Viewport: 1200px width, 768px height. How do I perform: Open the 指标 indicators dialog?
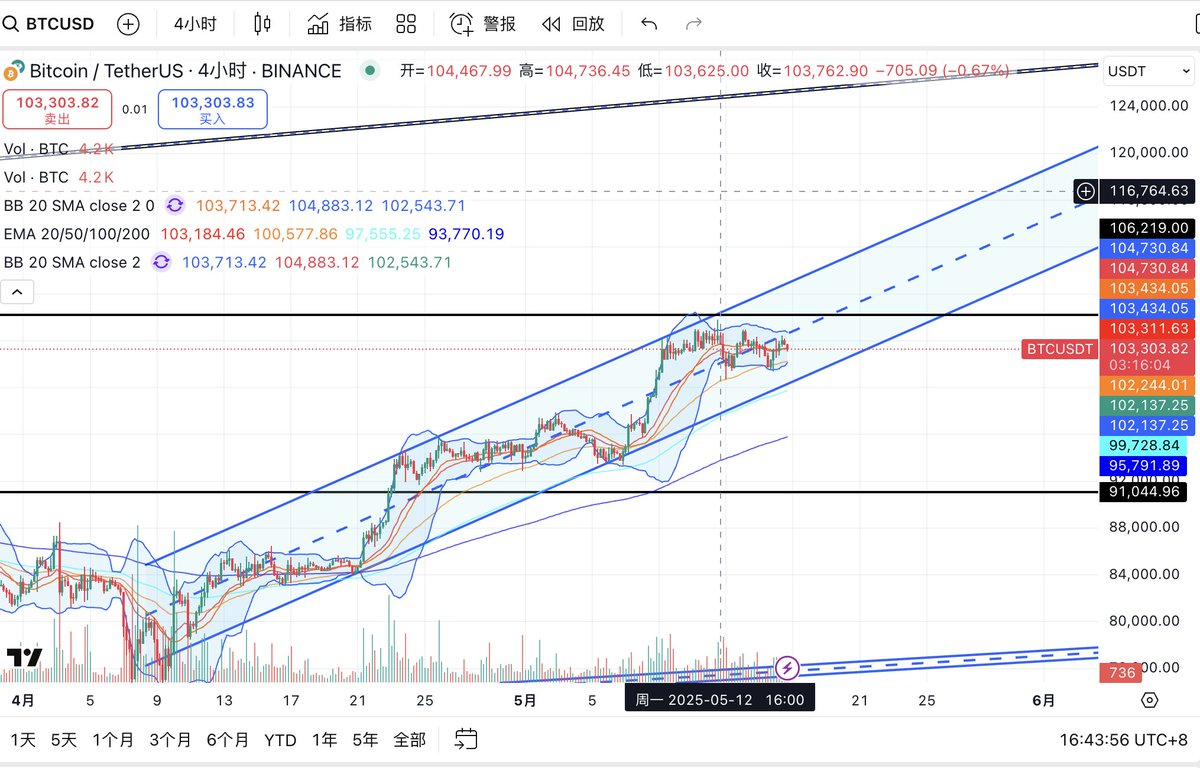click(339, 23)
